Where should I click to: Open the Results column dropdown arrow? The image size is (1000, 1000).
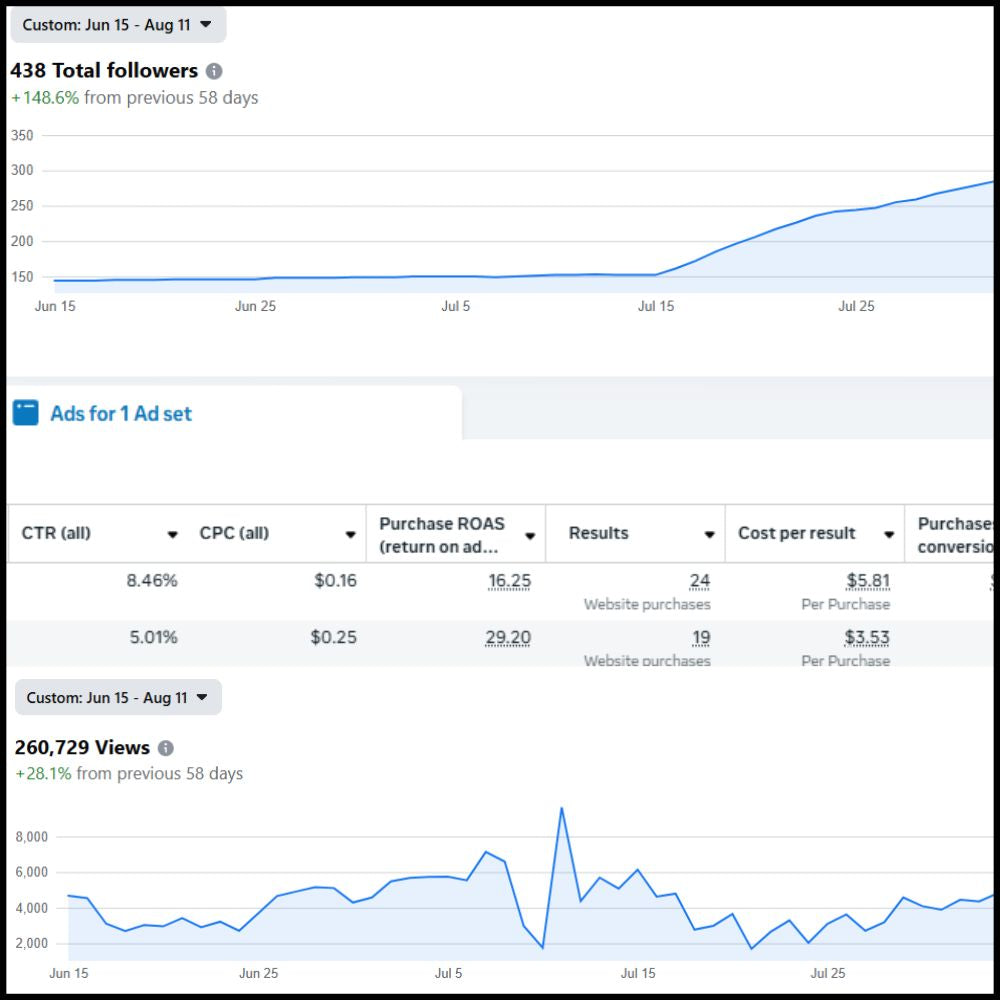coord(709,535)
